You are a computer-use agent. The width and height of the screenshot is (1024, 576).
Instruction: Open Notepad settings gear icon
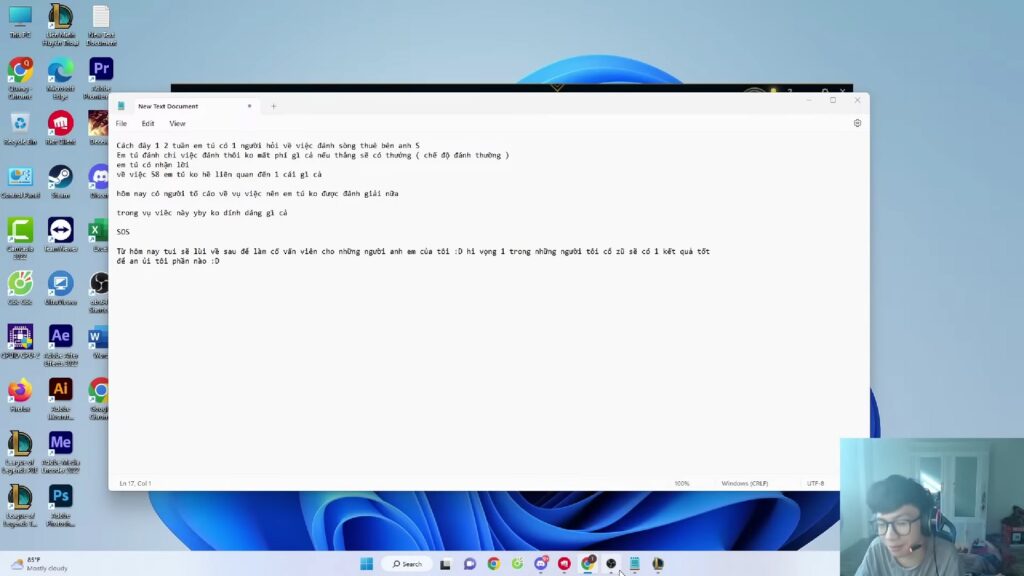tap(857, 123)
